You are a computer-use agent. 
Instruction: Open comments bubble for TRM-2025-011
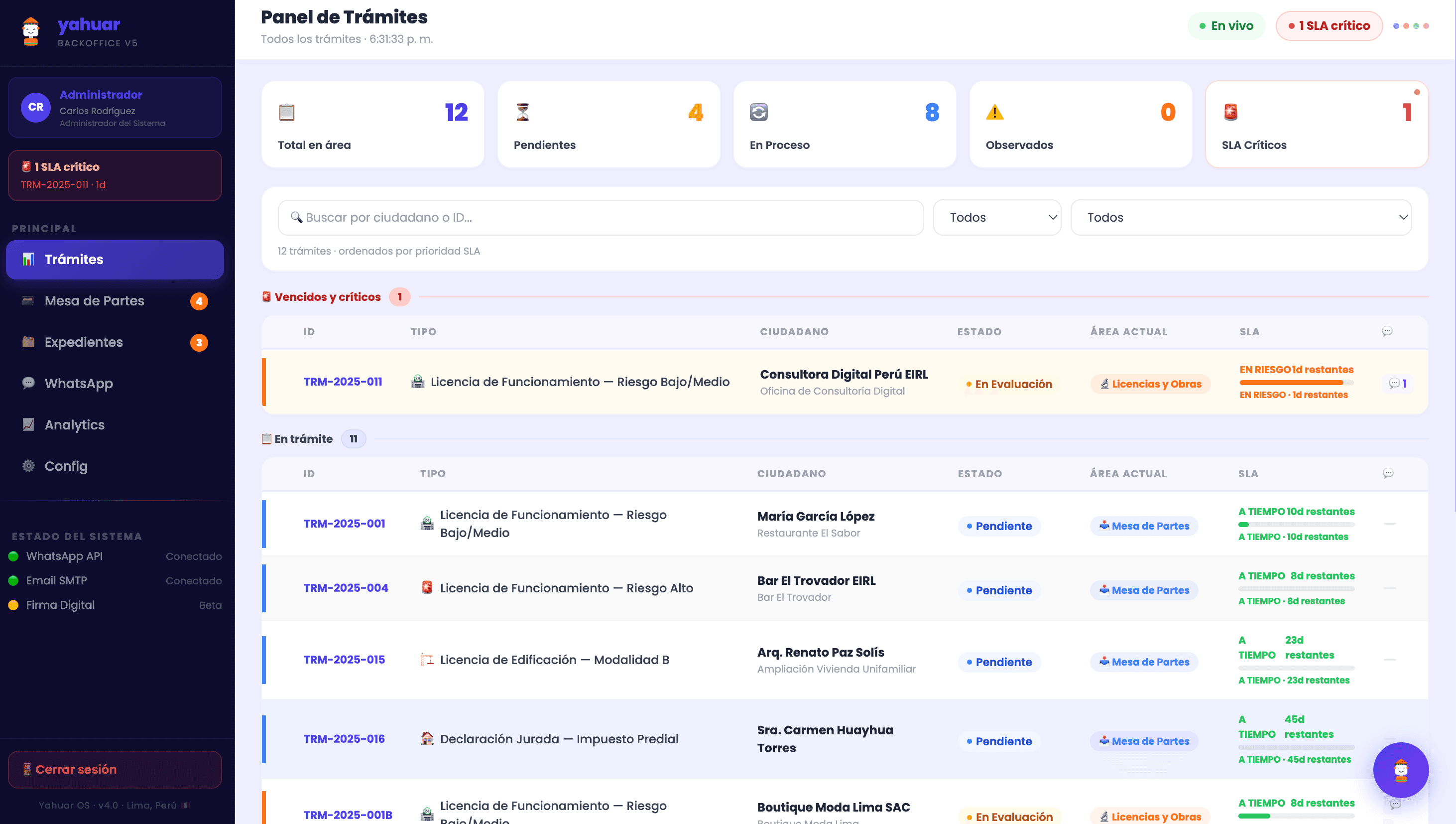1397,383
